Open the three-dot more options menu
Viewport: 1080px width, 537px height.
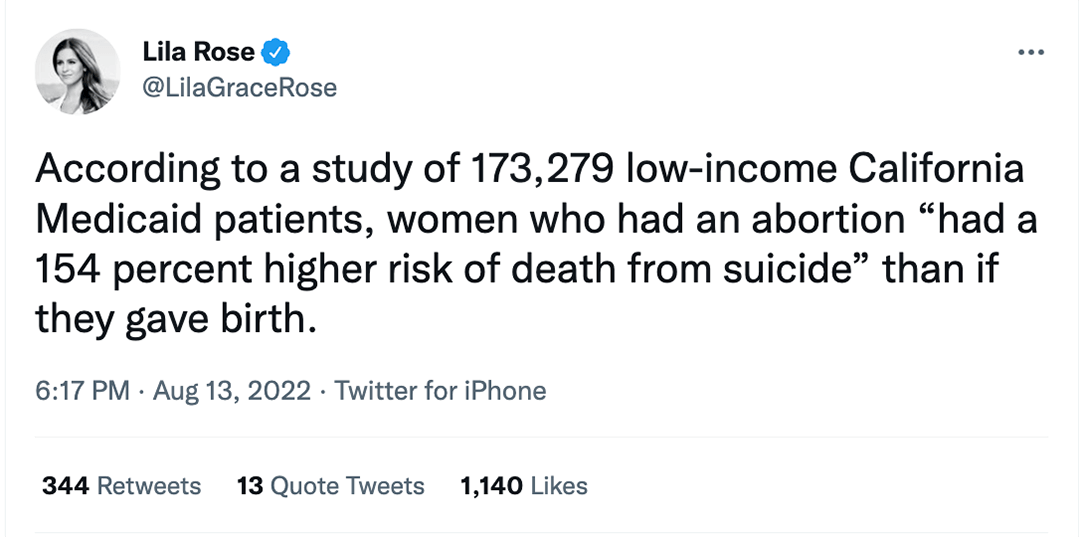(x=1028, y=53)
